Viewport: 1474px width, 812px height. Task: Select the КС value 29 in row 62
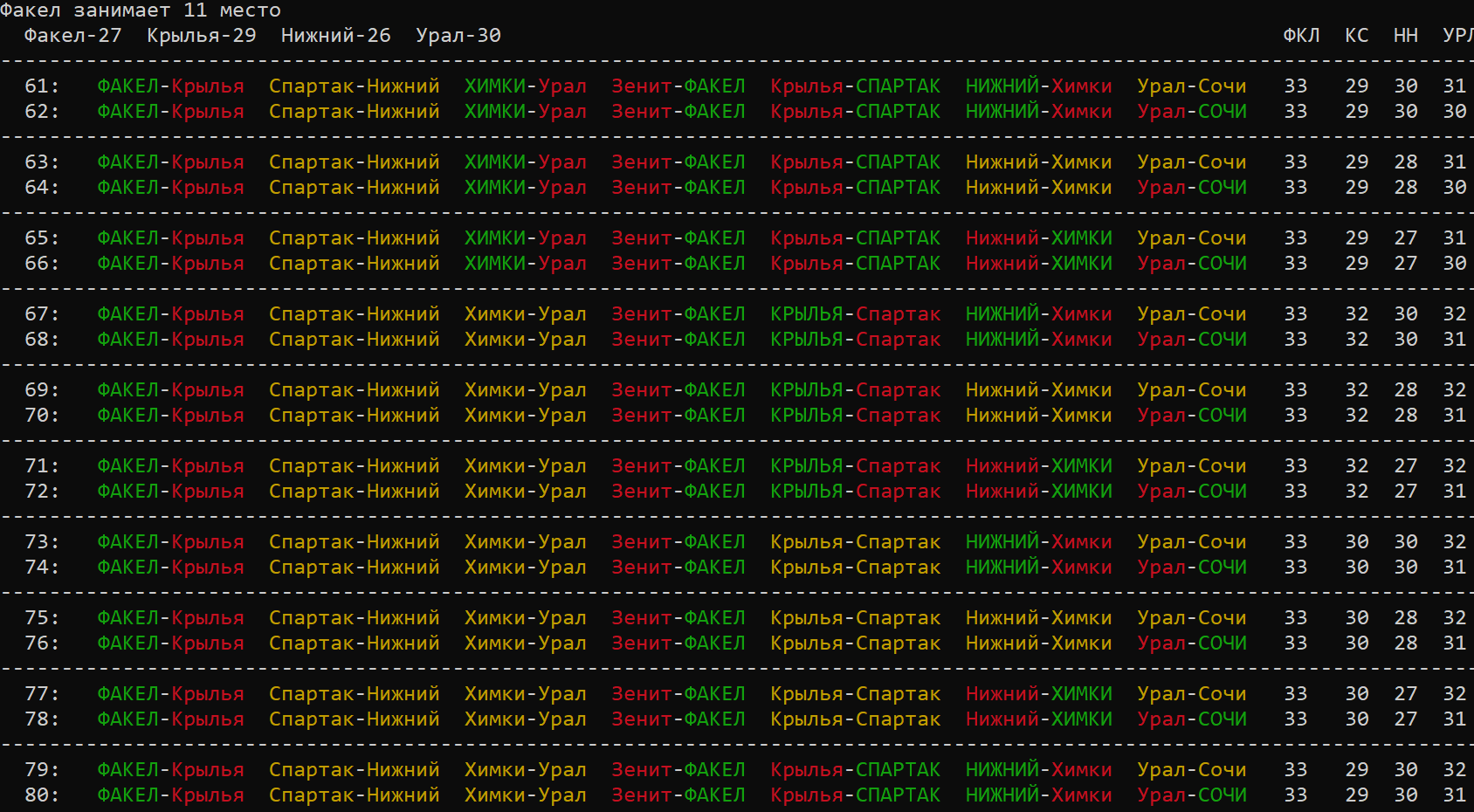pyautogui.click(x=1357, y=112)
